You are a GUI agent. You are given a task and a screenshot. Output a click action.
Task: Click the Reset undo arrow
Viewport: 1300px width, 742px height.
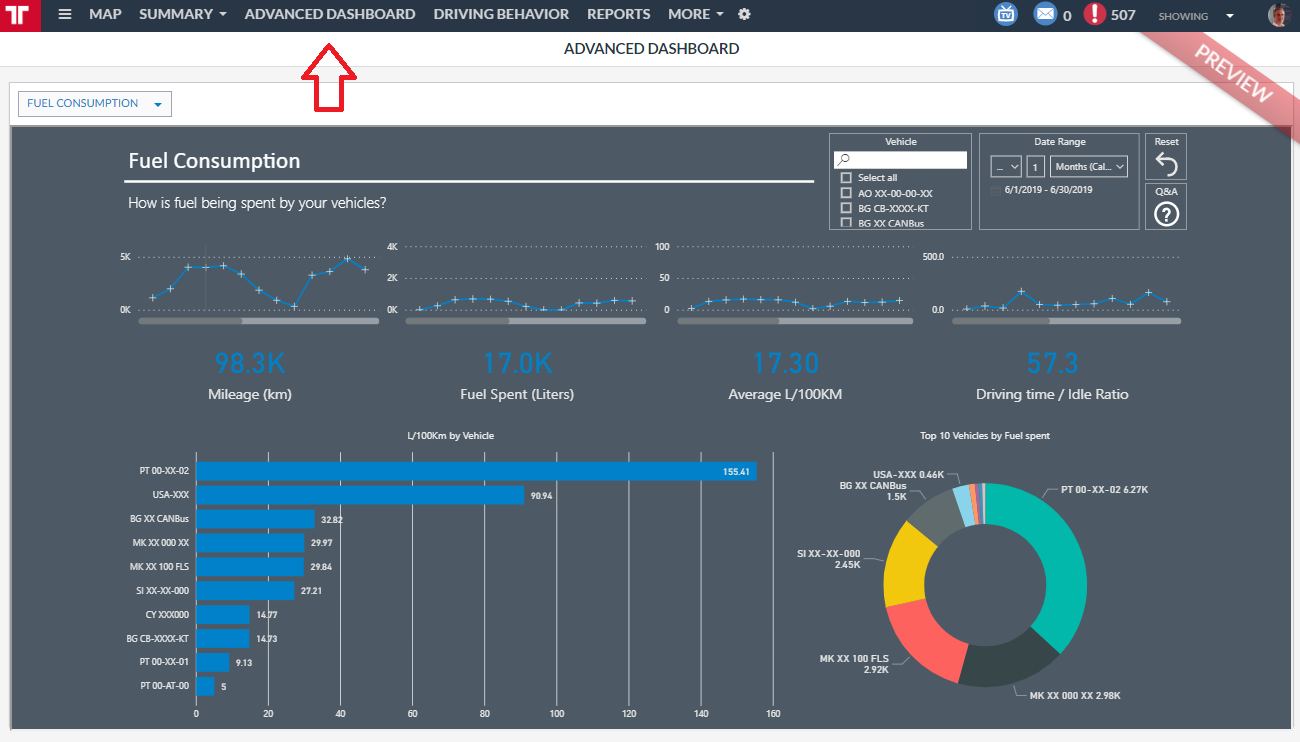(x=1166, y=165)
